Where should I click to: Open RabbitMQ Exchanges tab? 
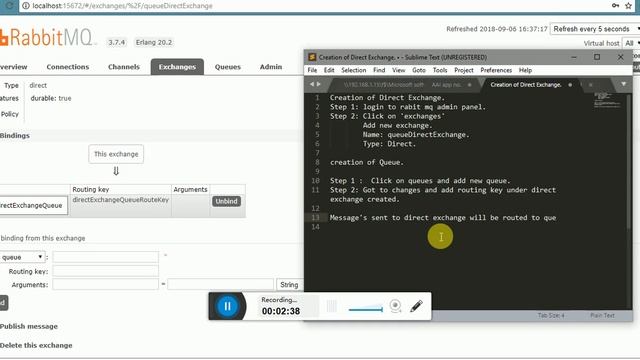(x=177, y=67)
